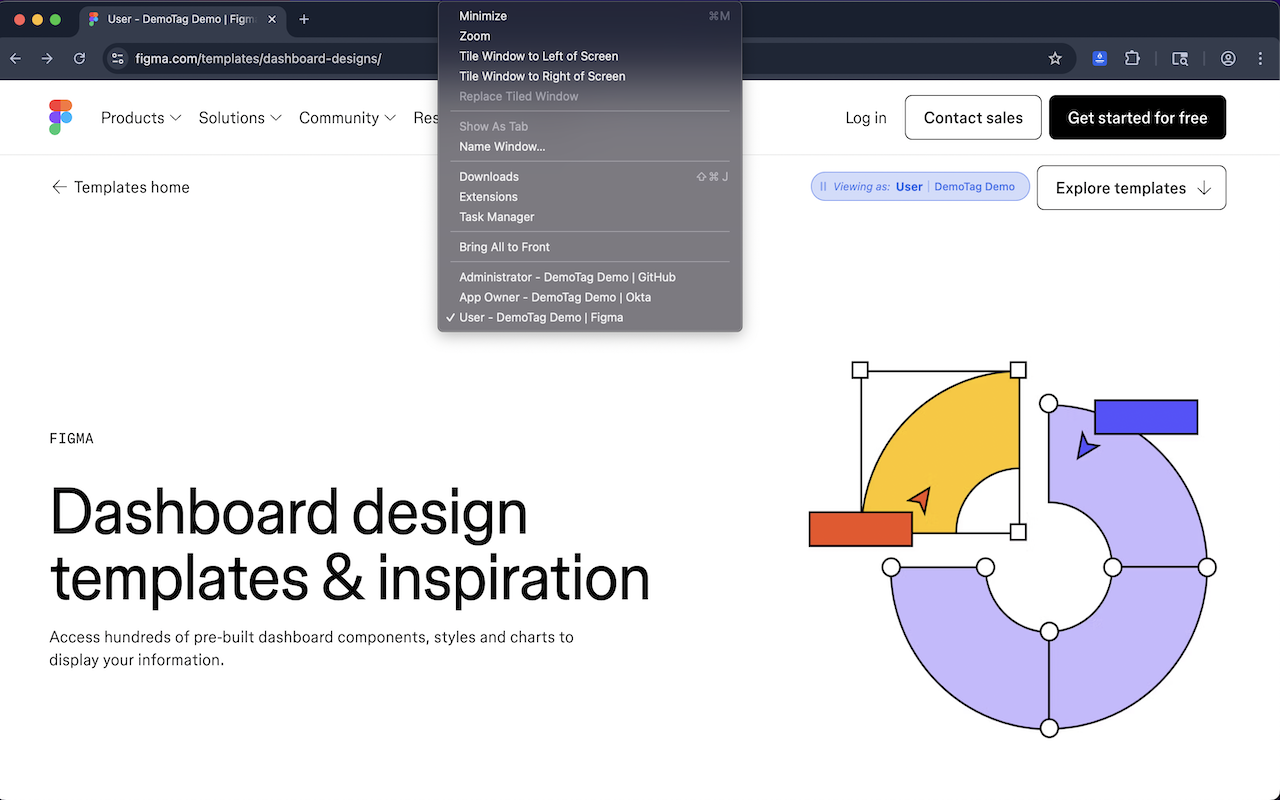Viewport: 1280px width, 800px height.
Task: Open Task Manager from the menu
Action: 590,217
